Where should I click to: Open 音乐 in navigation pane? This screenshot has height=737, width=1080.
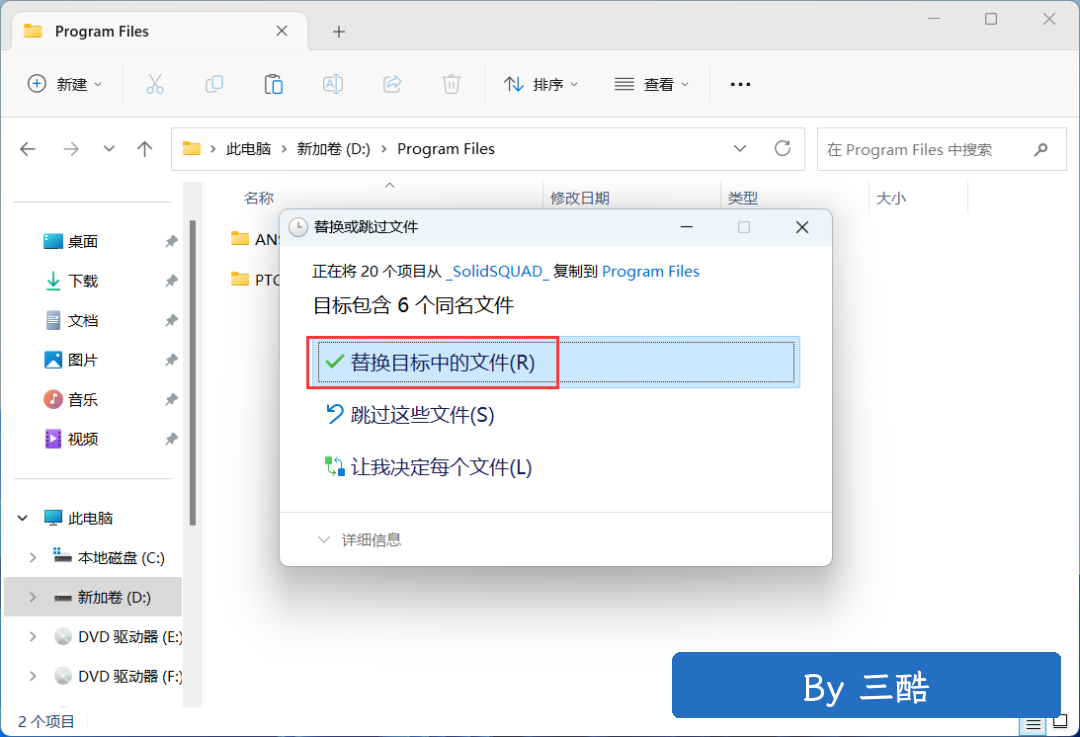83,399
